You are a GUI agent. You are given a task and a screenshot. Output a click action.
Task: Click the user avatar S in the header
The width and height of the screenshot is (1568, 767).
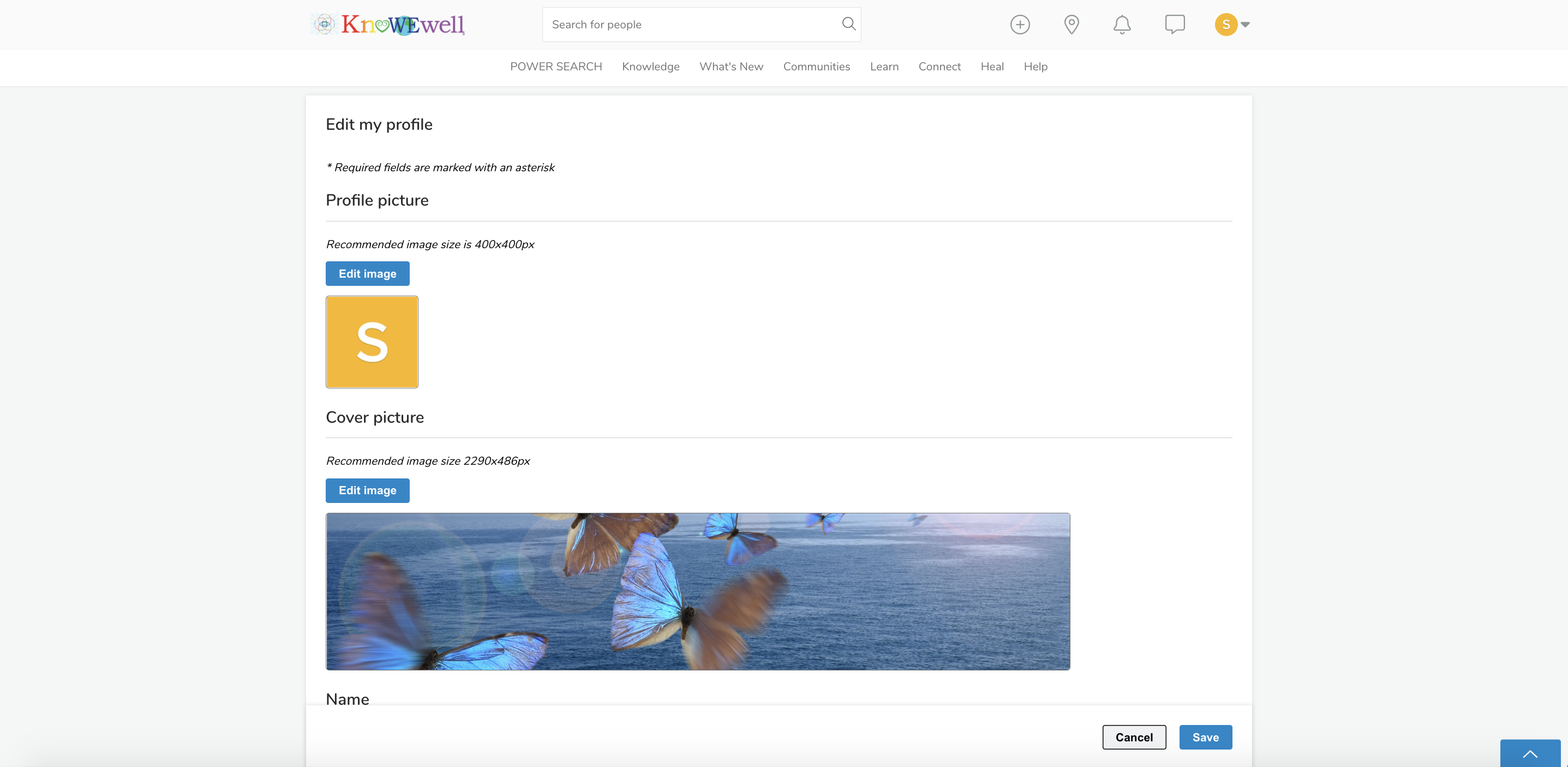[1226, 25]
